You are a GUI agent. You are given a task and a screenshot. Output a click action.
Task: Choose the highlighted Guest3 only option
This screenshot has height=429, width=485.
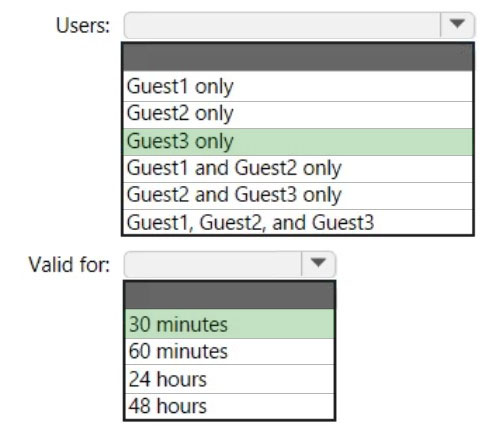click(298, 142)
